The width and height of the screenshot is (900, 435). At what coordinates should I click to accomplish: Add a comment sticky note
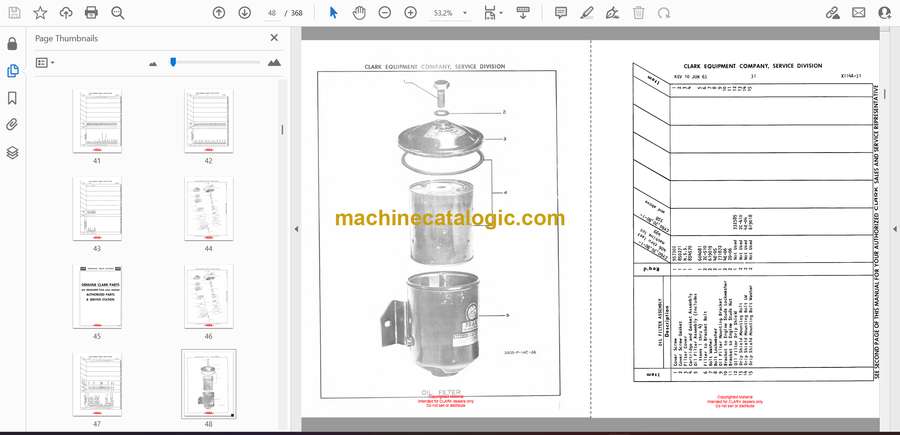pos(561,13)
